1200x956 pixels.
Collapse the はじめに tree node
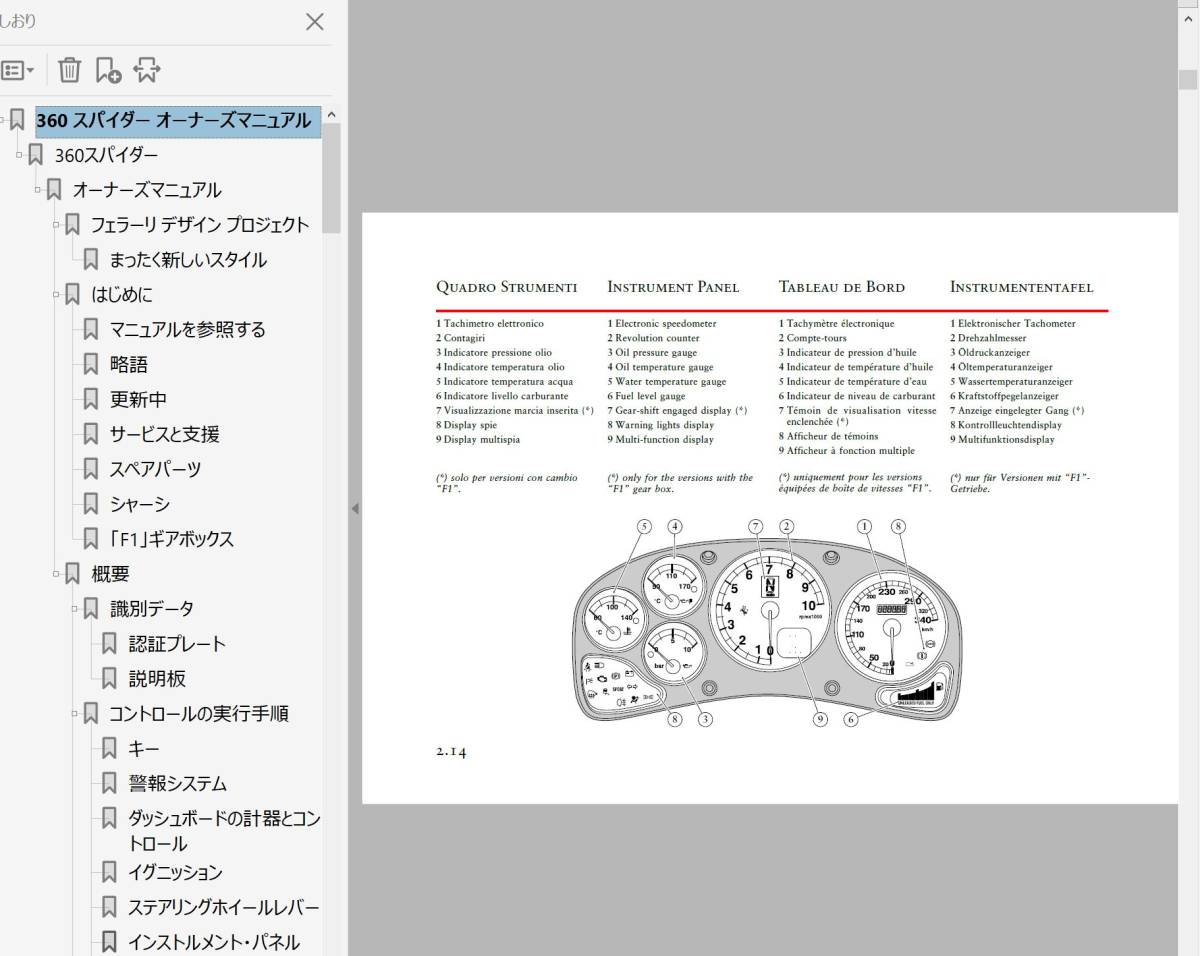[x=57, y=294]
